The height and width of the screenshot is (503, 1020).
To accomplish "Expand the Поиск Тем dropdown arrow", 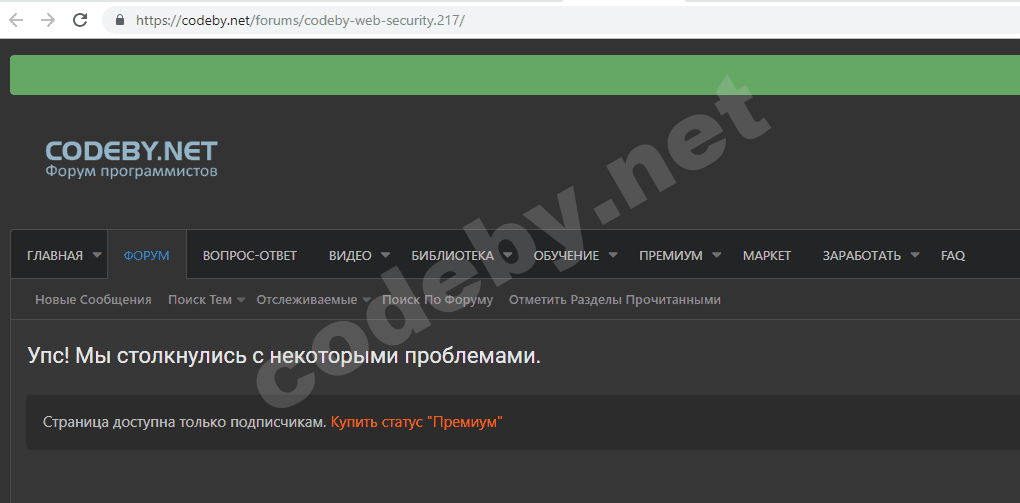I will tap(241, 300).
